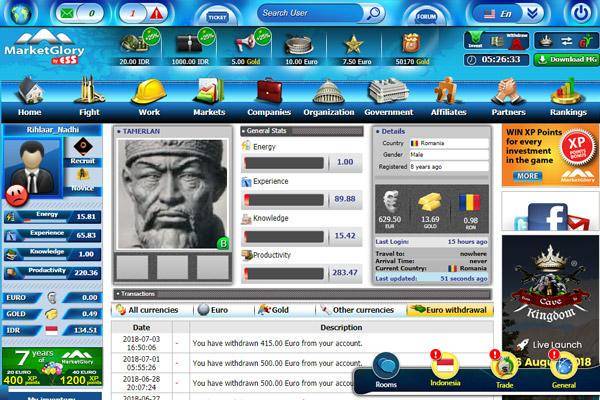Click the 415.00 Euro withdrawal row
The width and height of the screenshot is (600, 400).
click(x=302, y=343)
